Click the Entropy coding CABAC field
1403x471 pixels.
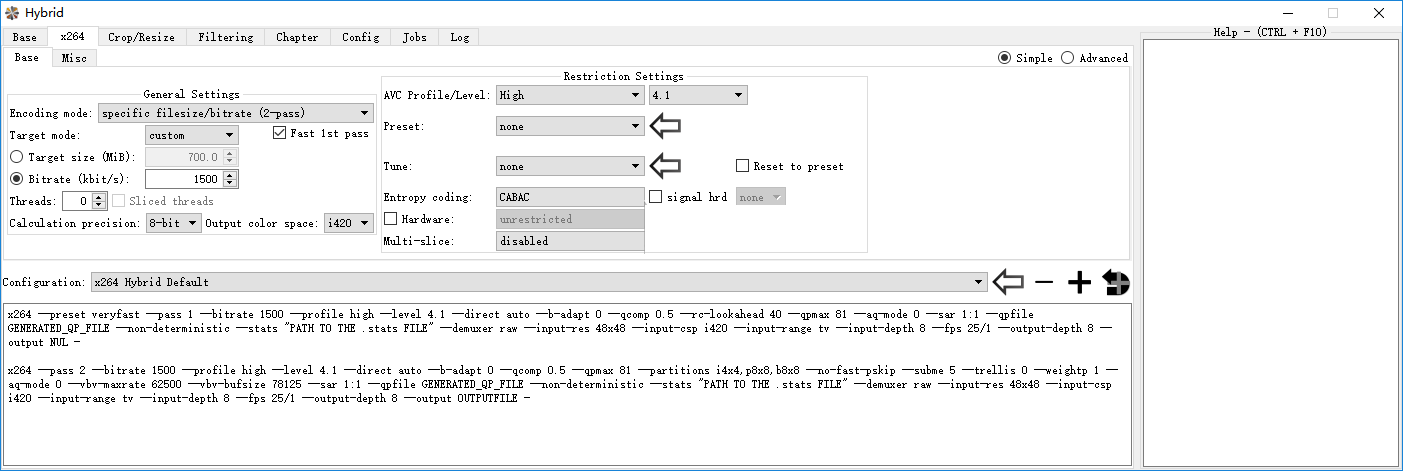click(570, 197)
